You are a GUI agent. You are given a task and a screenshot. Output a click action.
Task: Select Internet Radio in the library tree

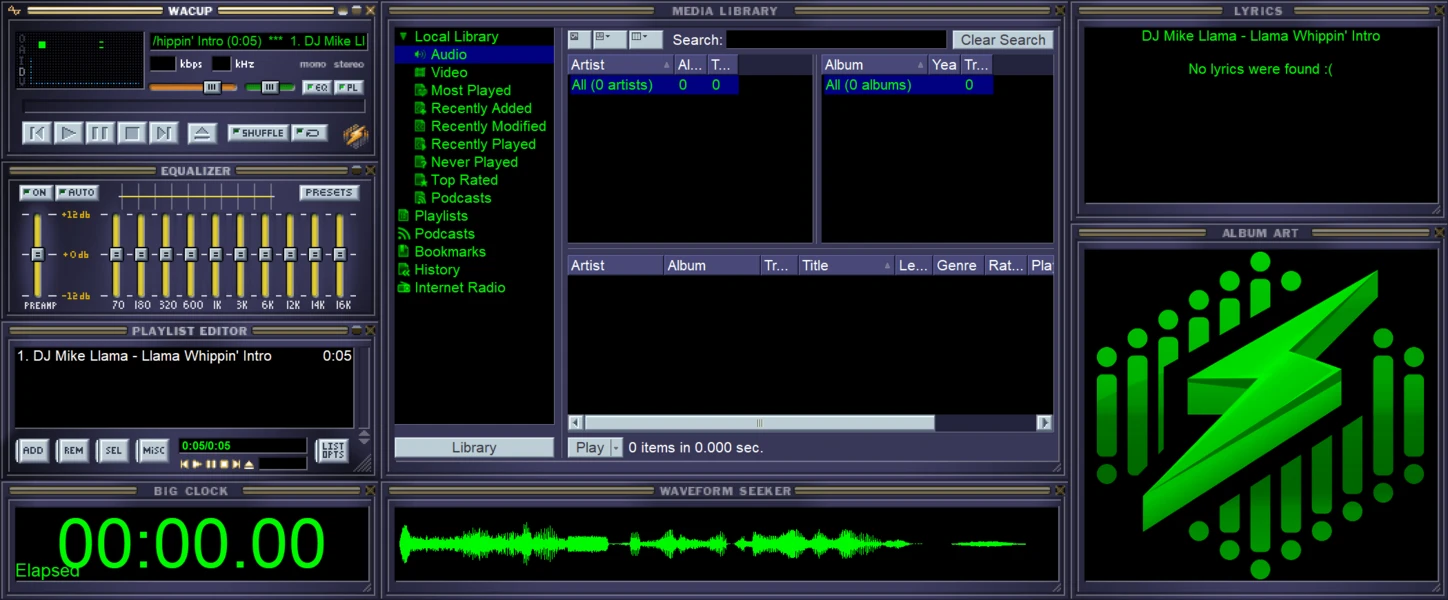tap(460, 288)
